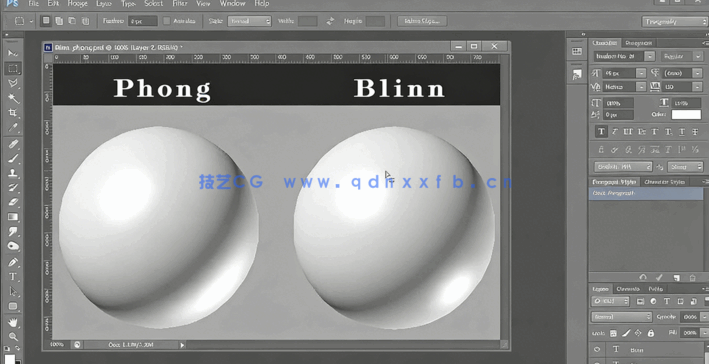The height and width of the screenshot is (364, 709).
Task: Toggle Faux Bold in Character panel
Action: [601, 132]
